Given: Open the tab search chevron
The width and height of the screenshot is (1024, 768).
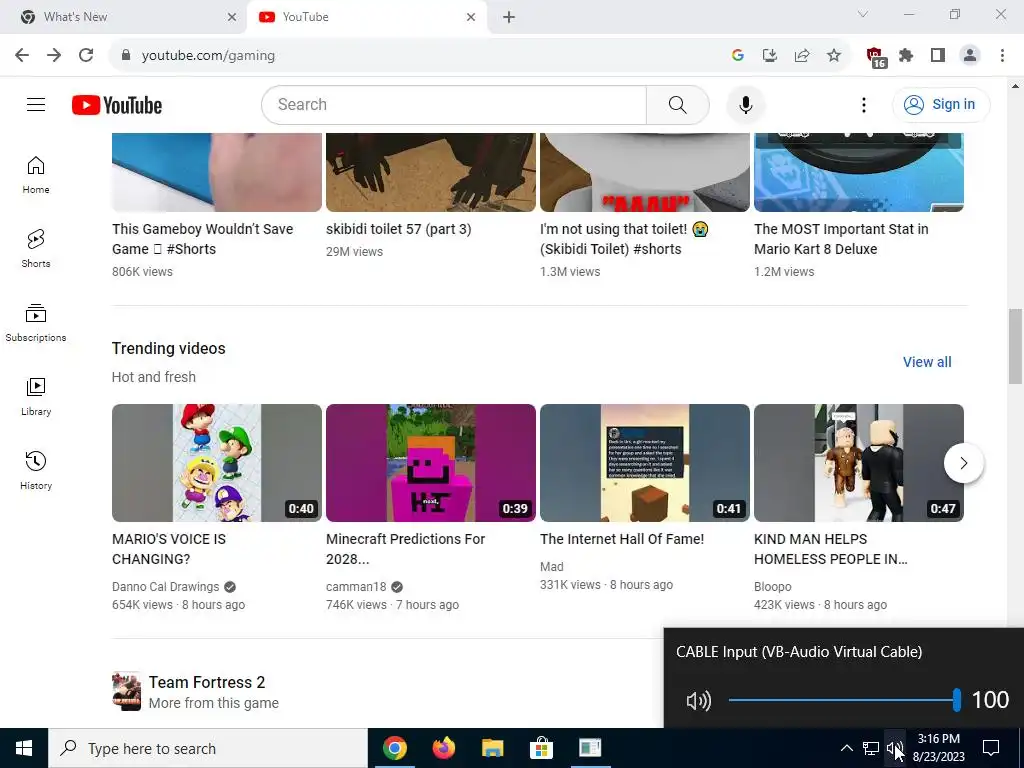Looking at the screenshot, I should pyautogui.click(x=863, y=14).
